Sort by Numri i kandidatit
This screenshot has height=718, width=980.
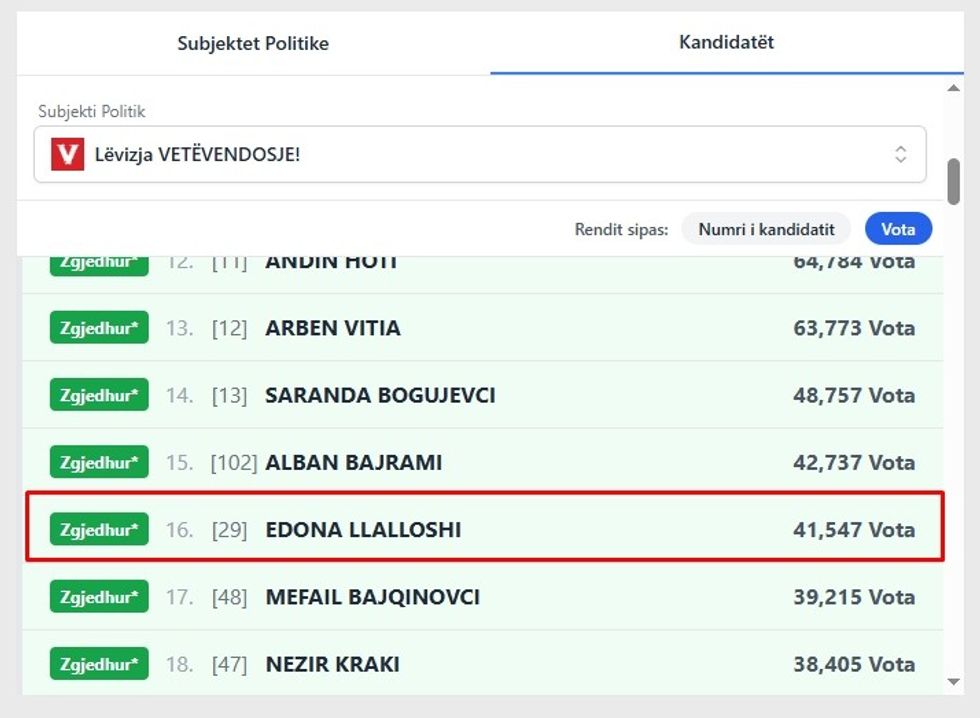(766, 229)
